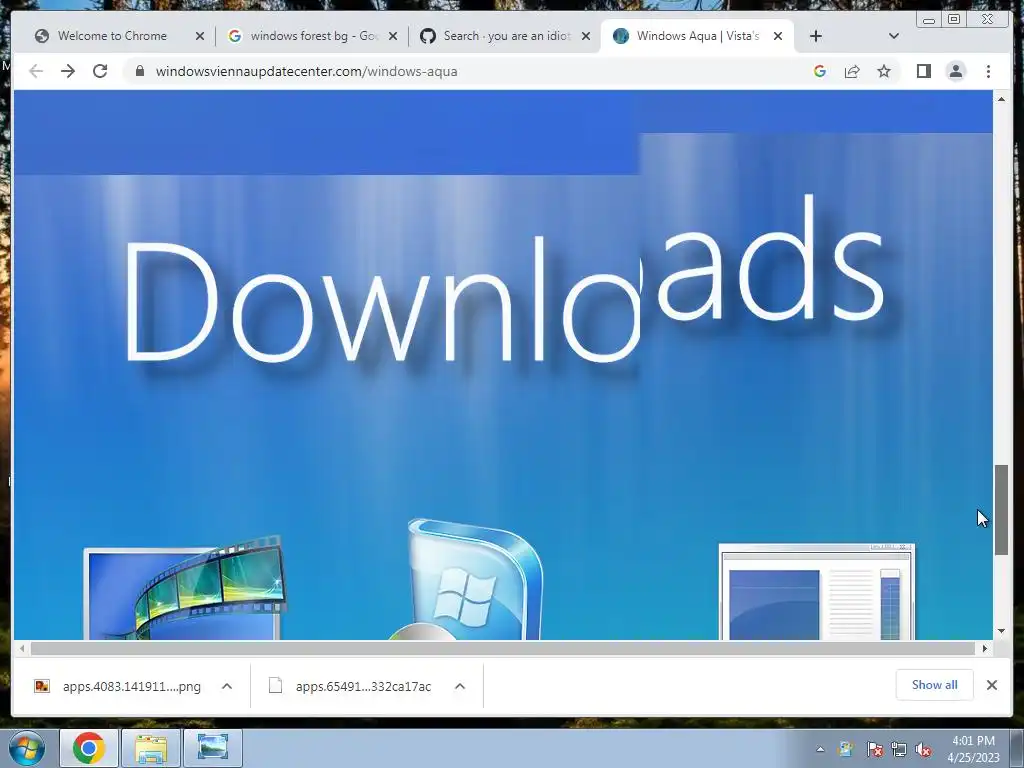Click the address bar URL
The image size is (1024, 768).
tap(306, 71)
